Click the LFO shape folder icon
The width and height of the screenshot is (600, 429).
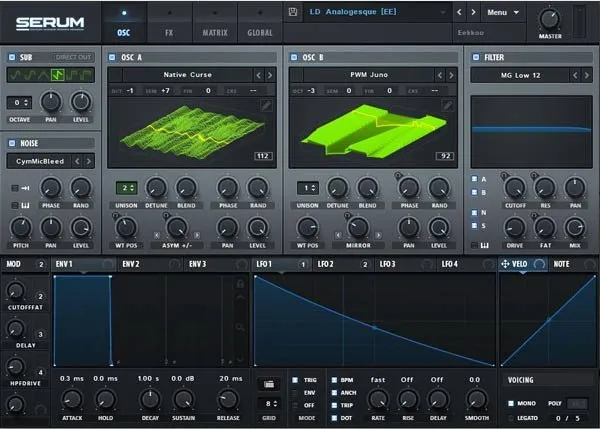(269, 384)
